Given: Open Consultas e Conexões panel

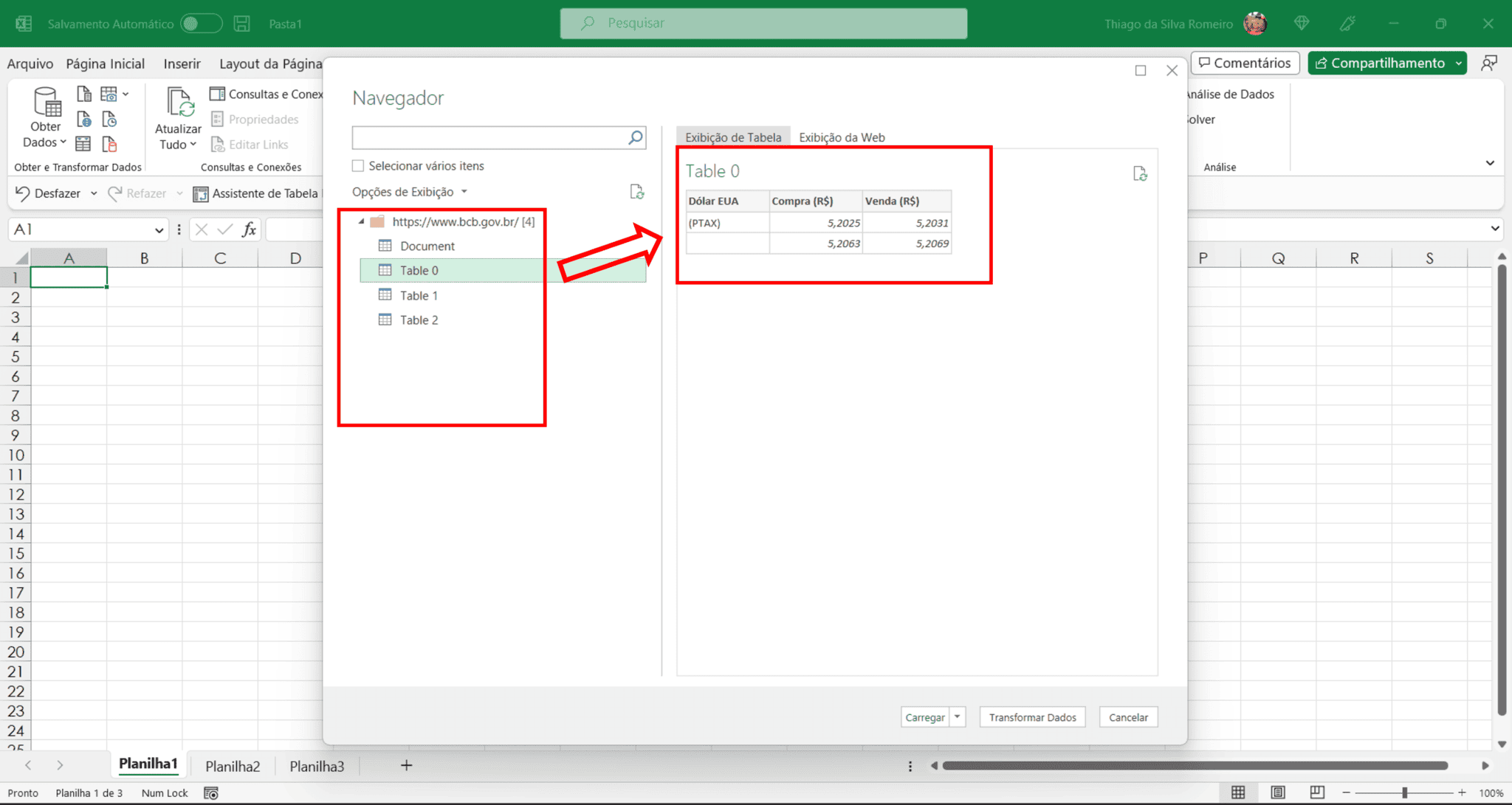Looking at the screenshot, I should click(266, 94).
